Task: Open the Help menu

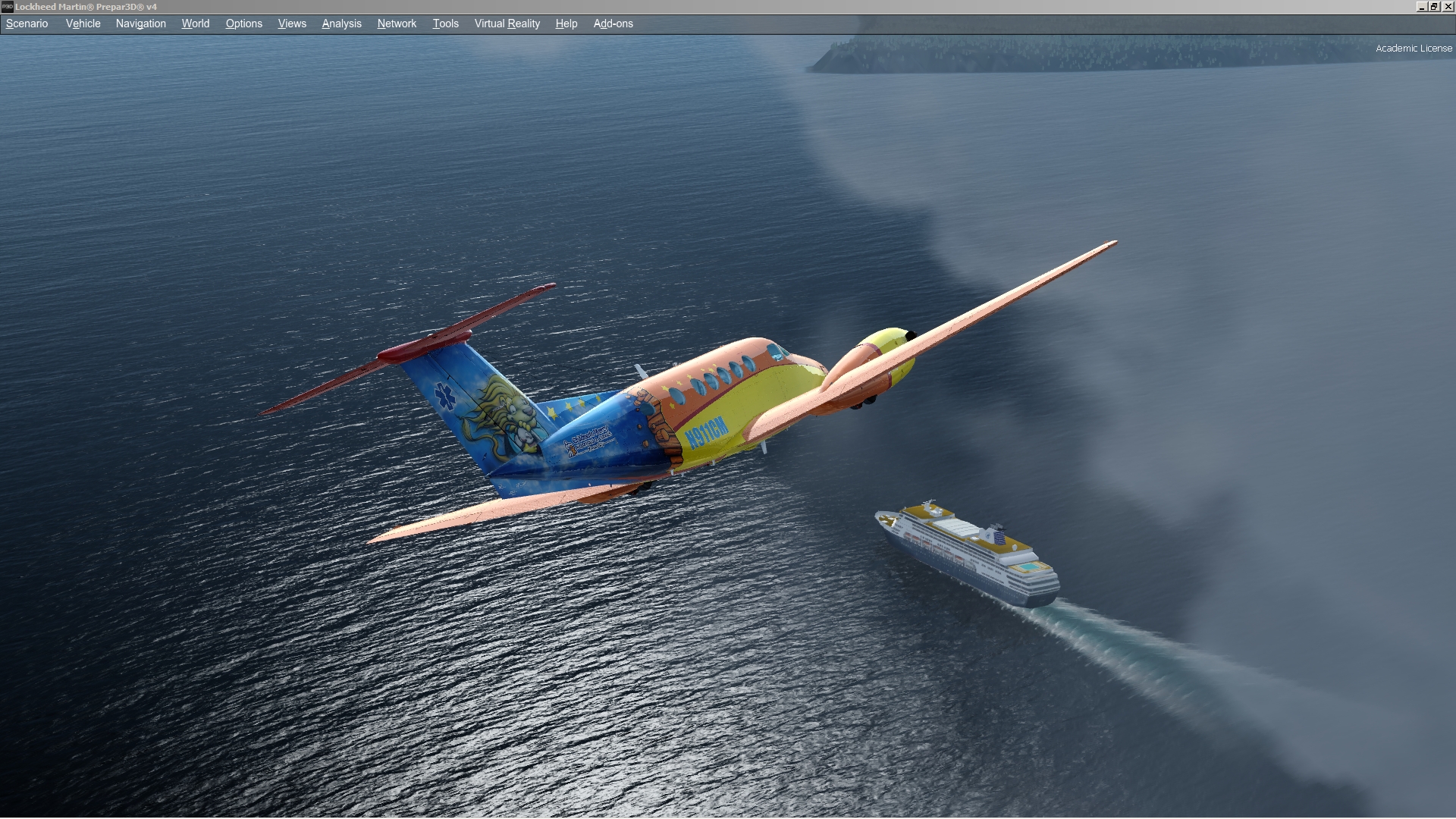Action: coord(566,24)
